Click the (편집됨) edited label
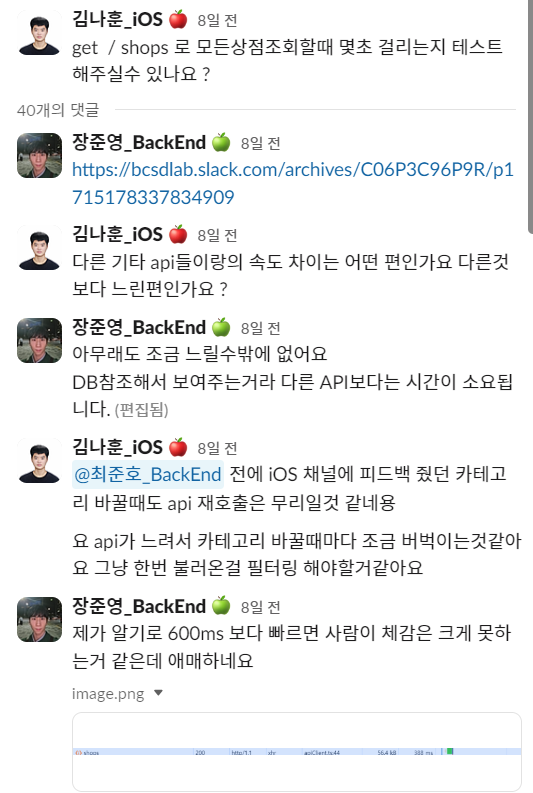Viewport: 533px width, 793px height. [142, 410]
